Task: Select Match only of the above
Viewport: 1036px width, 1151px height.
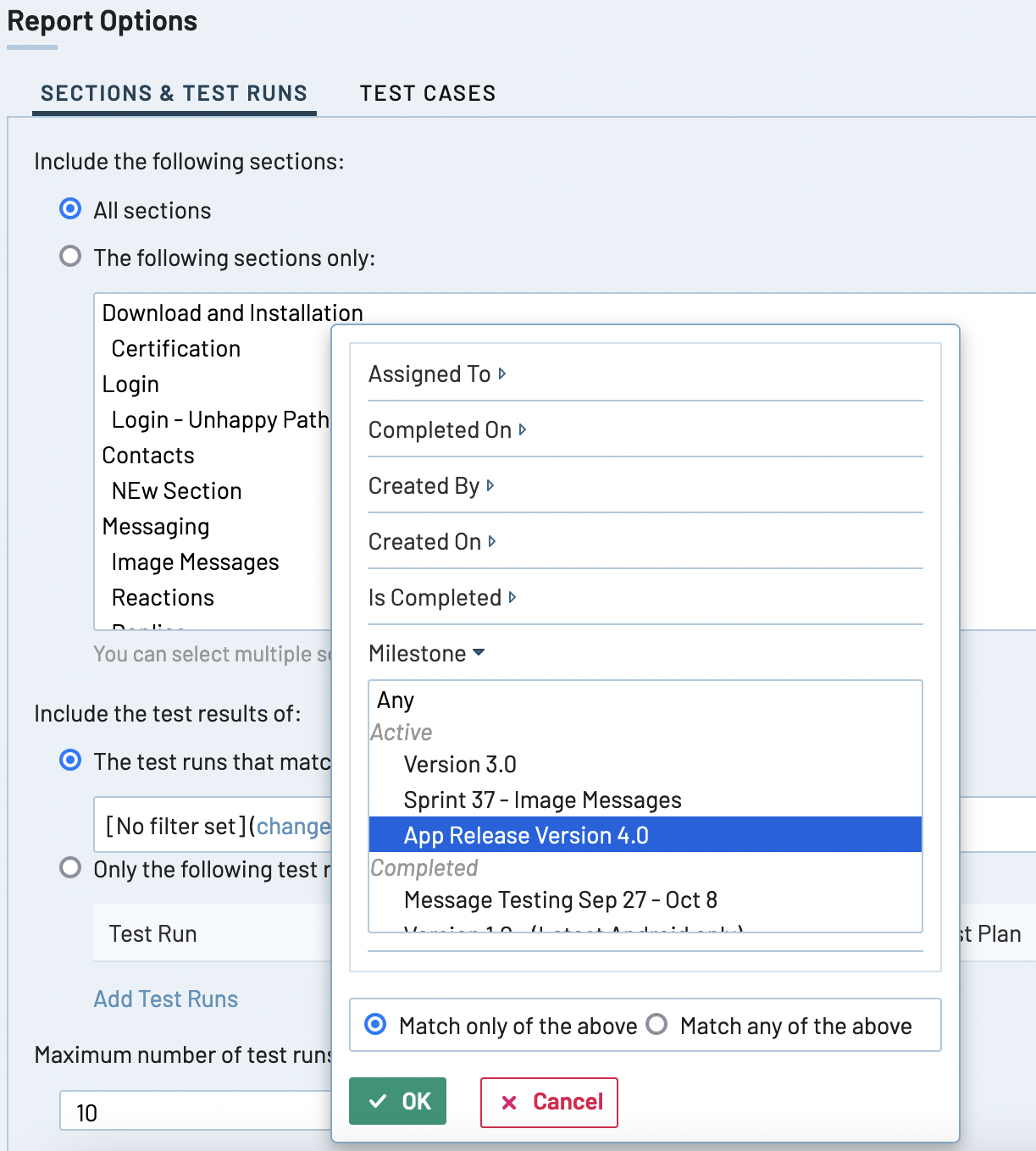Action: (375, 1025)
